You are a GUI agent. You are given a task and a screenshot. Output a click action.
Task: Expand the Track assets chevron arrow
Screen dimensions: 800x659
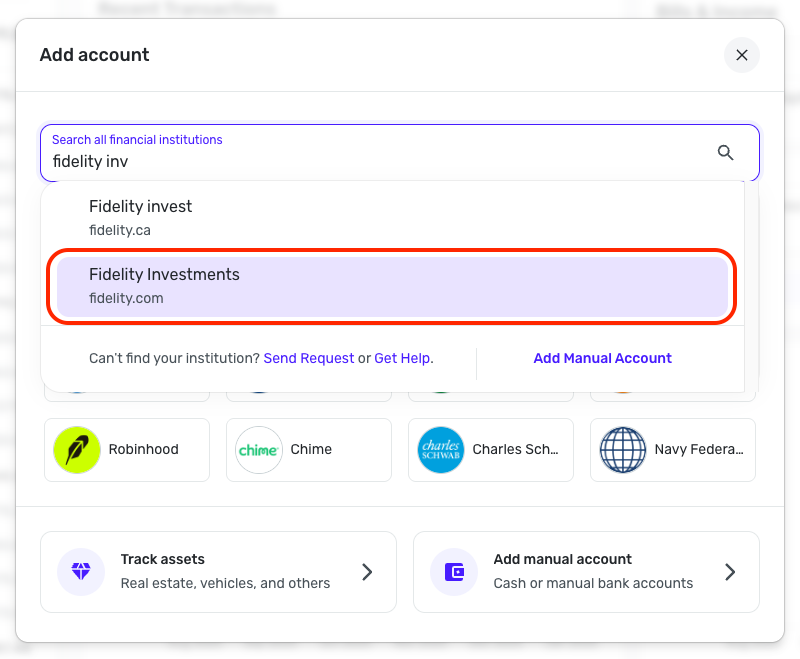point(367,572)
